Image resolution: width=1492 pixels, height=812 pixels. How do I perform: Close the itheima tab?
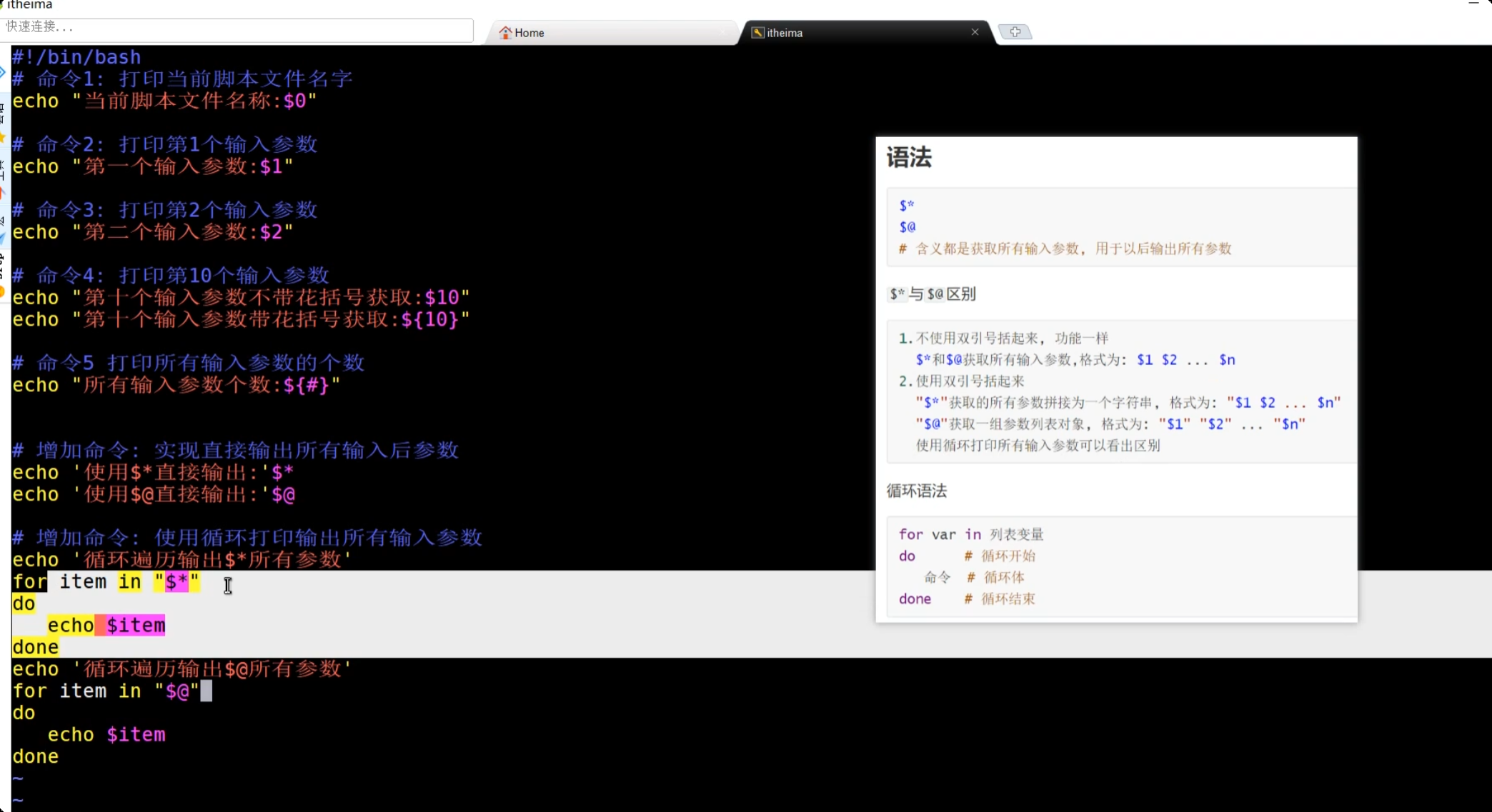[975, 31]
